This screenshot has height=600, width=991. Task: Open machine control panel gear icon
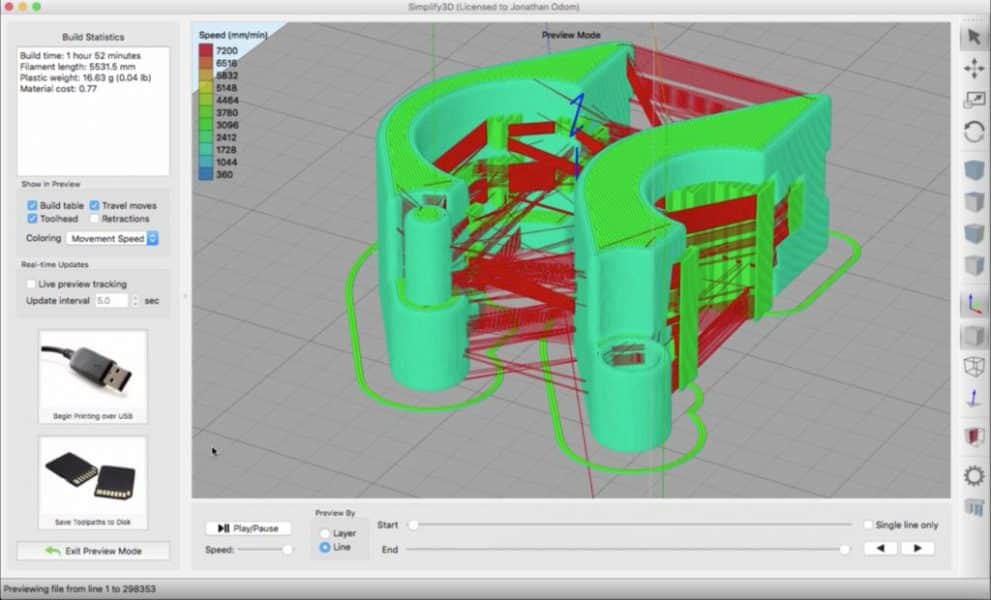point(974,475)
